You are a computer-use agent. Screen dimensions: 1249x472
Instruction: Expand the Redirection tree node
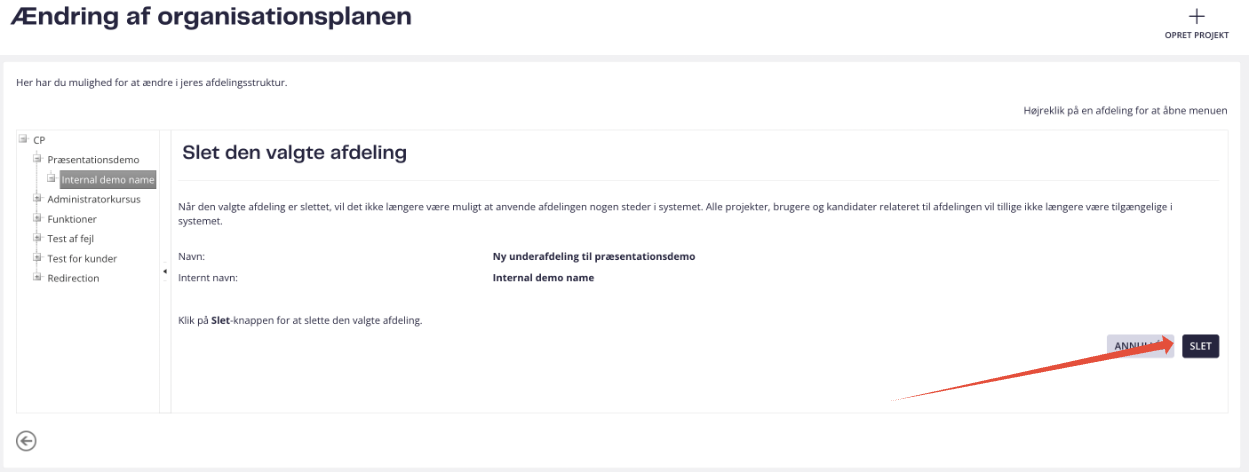tap(37, 277)
